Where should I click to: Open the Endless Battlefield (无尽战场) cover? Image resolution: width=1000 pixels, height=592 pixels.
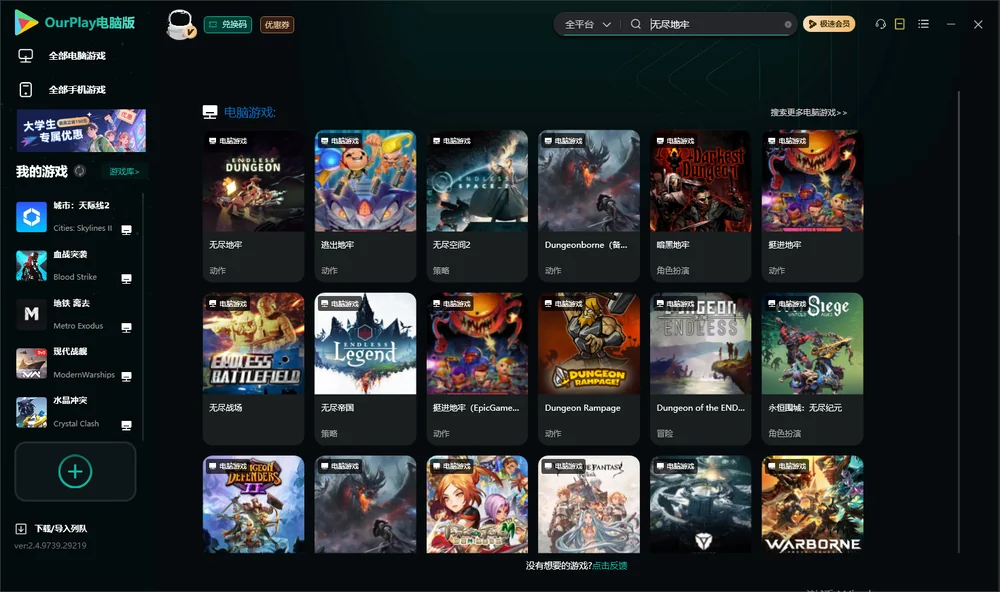254,344
